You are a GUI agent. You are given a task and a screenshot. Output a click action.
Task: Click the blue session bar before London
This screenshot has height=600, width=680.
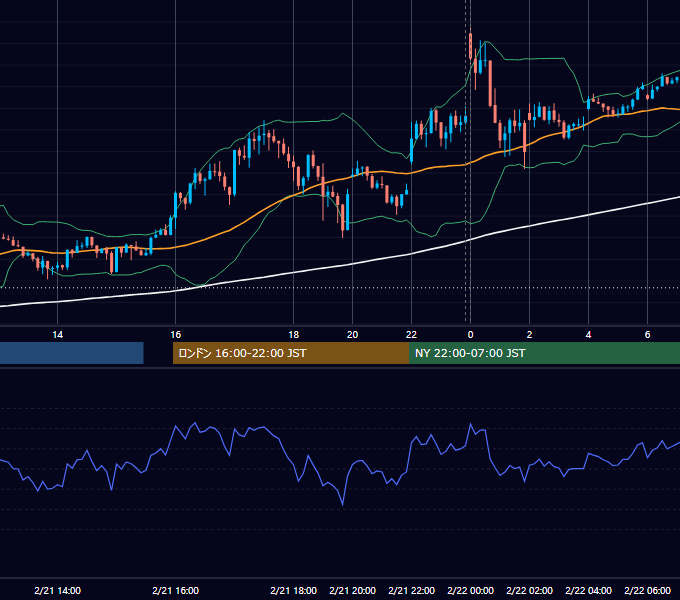click(x=72, y=353)
